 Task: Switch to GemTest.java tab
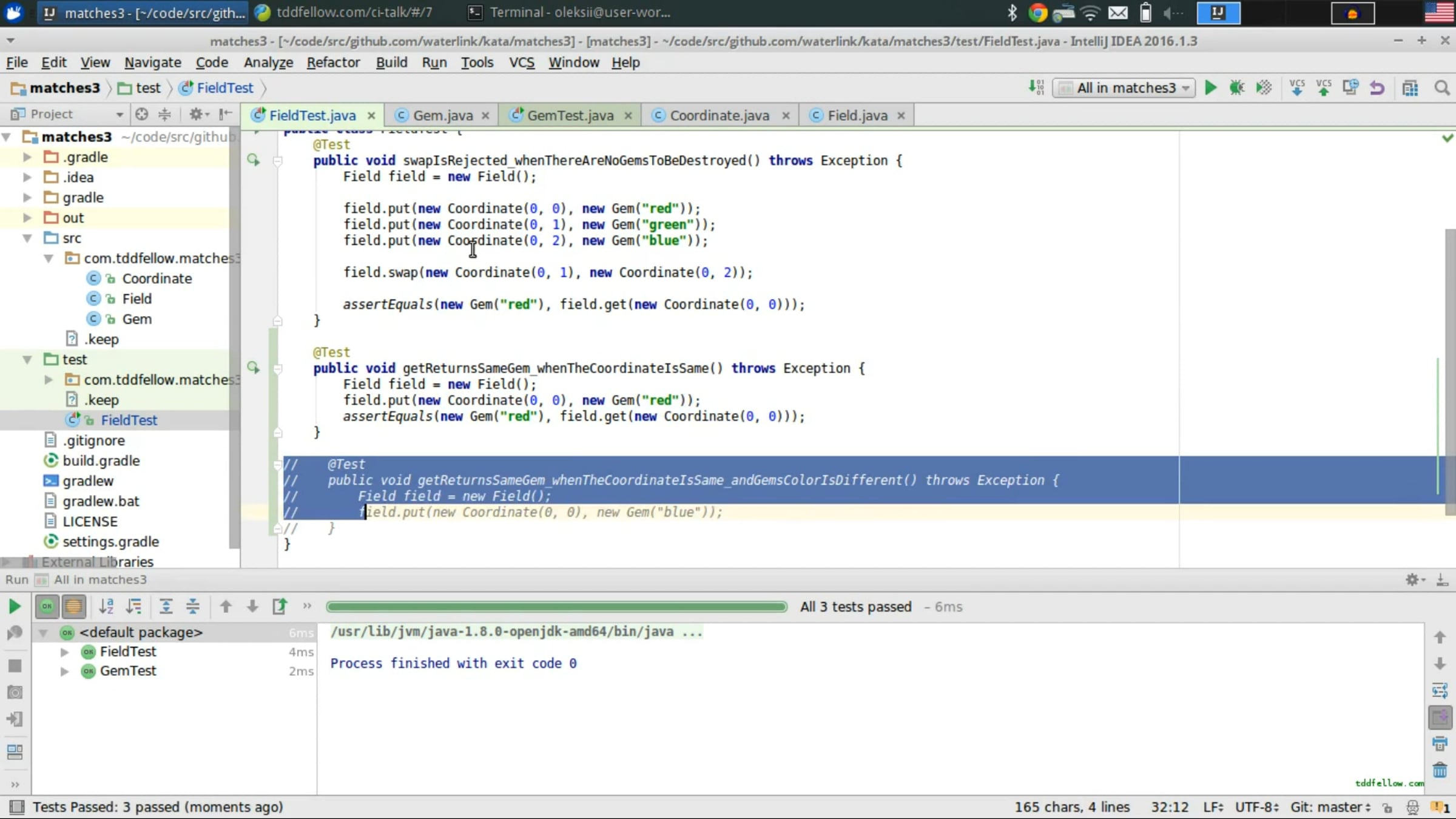tap(570, 115)
